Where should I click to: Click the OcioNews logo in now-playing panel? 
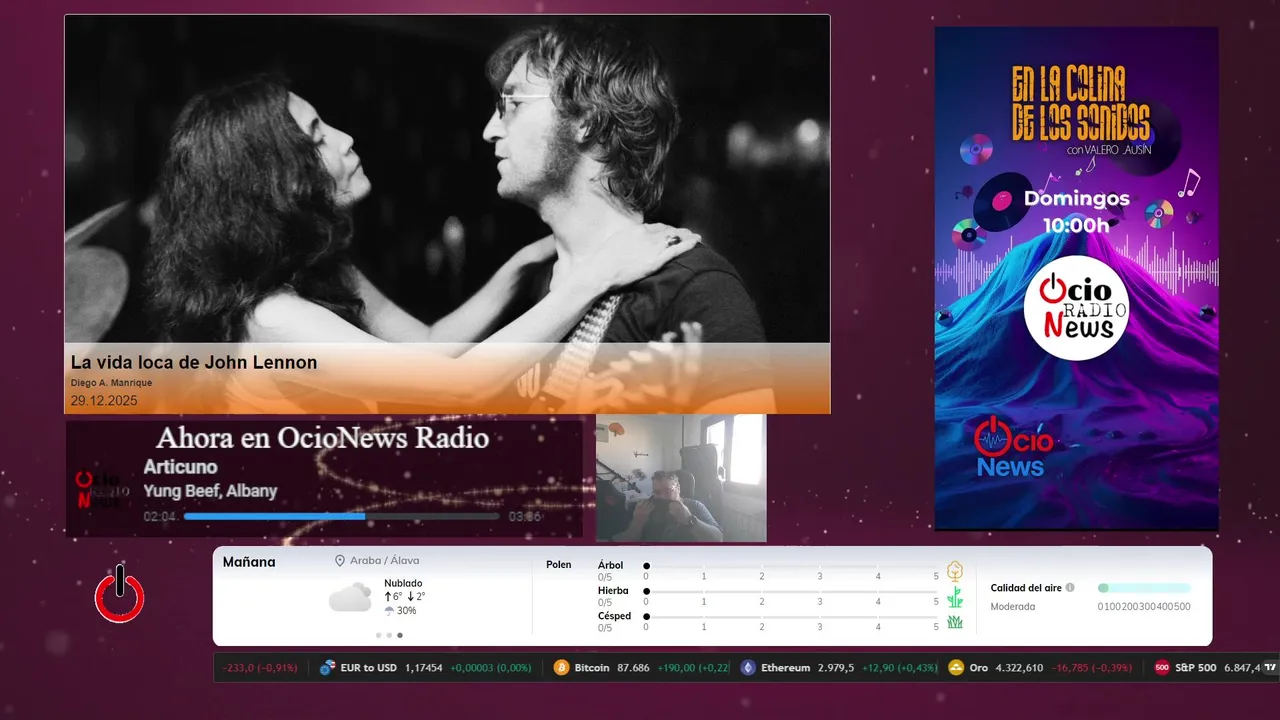103,490
